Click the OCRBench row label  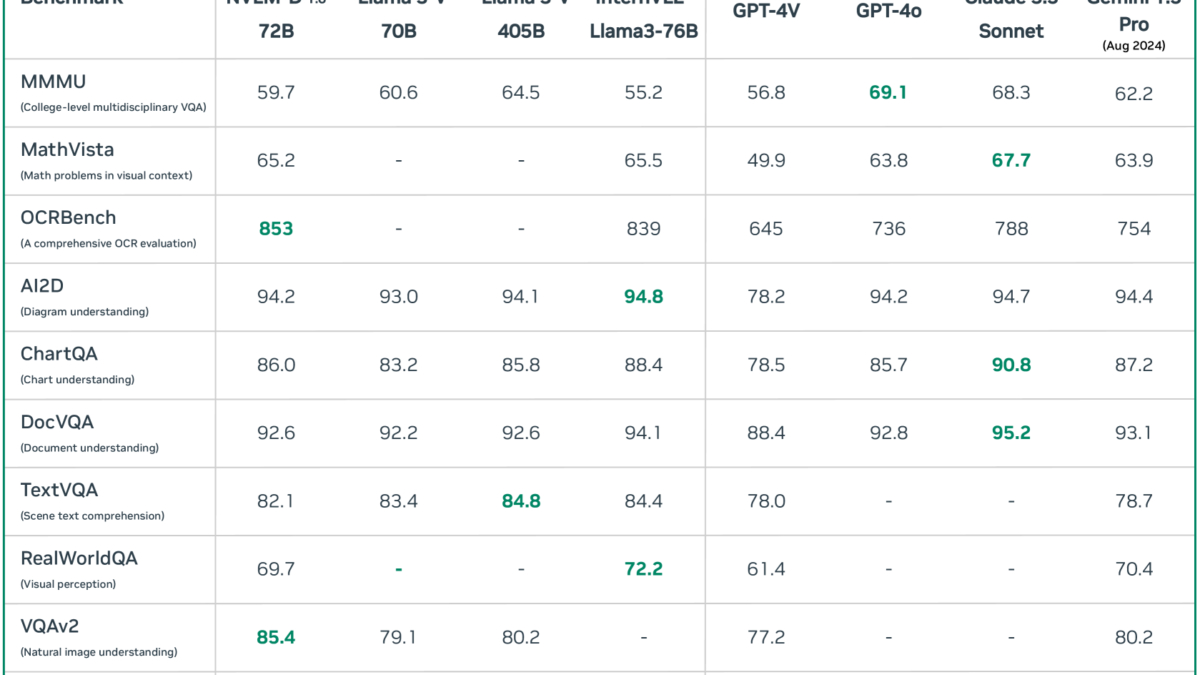pyautogui.click(x=68, y=218)
